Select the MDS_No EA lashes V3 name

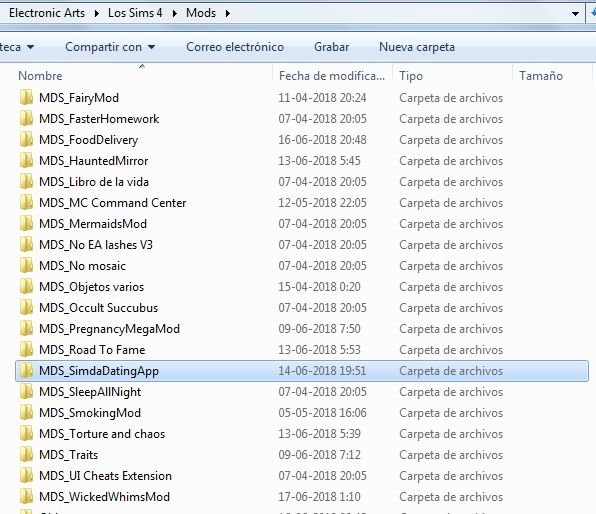click(96, 244)
